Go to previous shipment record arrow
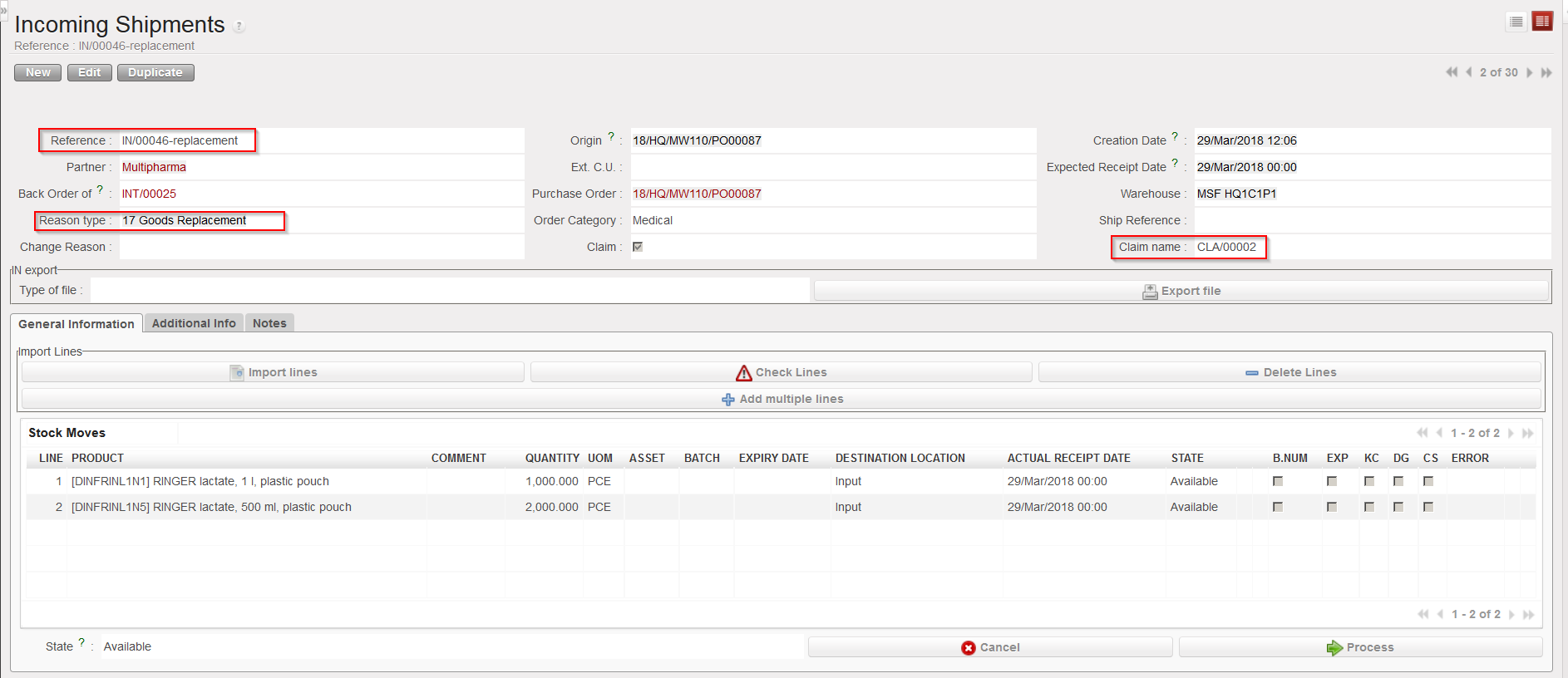Viewport: 1568px width, 678px height. coord(1469,72)
